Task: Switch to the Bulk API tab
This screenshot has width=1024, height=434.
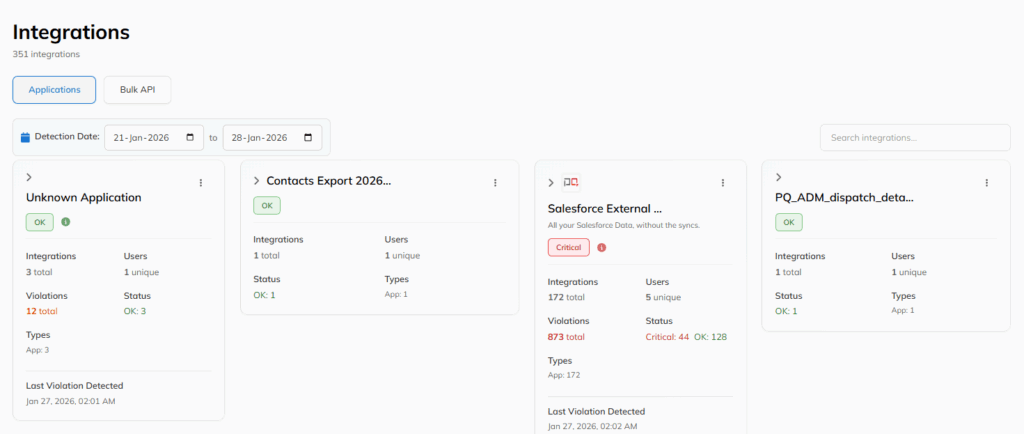Action: click(x=137, y=90)
